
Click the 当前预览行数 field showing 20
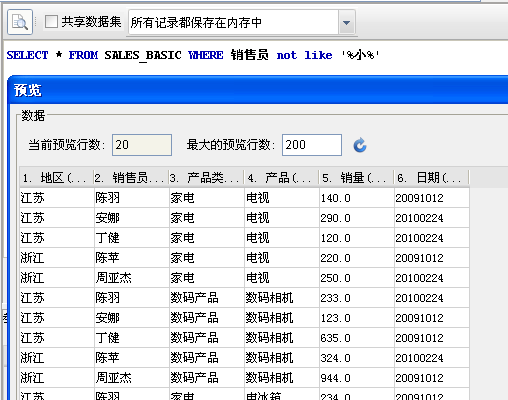(142, 145)
